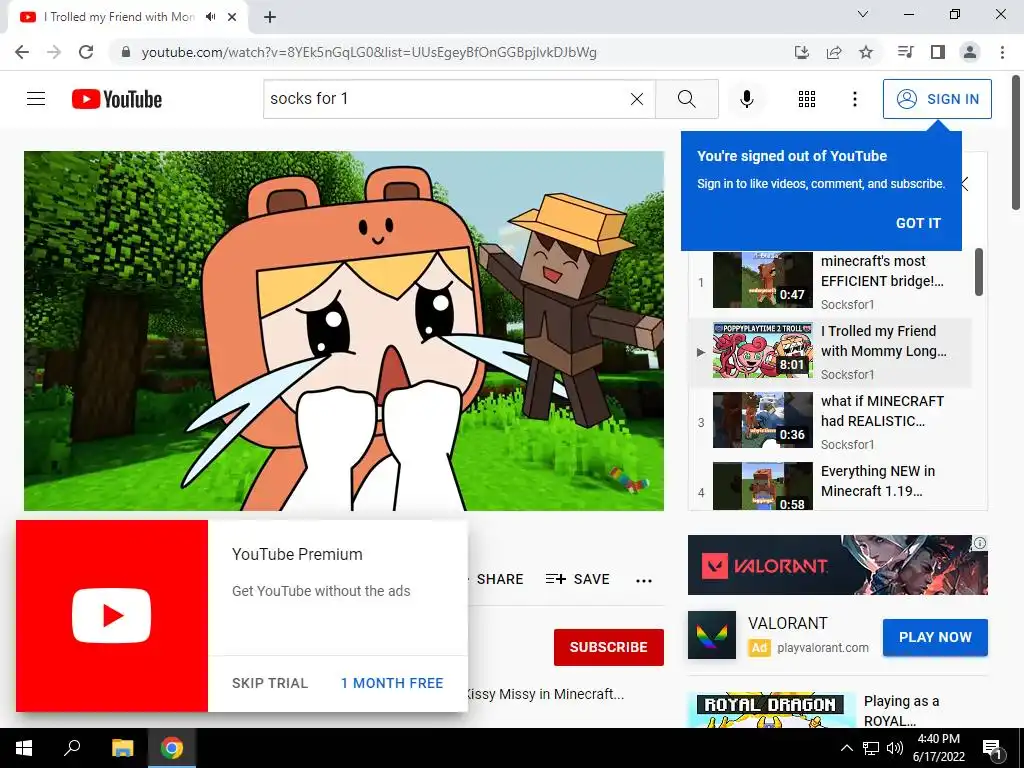The image size is (1024, 768).
Task: Open the VALORANT banner ad
Action: point(837,565)
